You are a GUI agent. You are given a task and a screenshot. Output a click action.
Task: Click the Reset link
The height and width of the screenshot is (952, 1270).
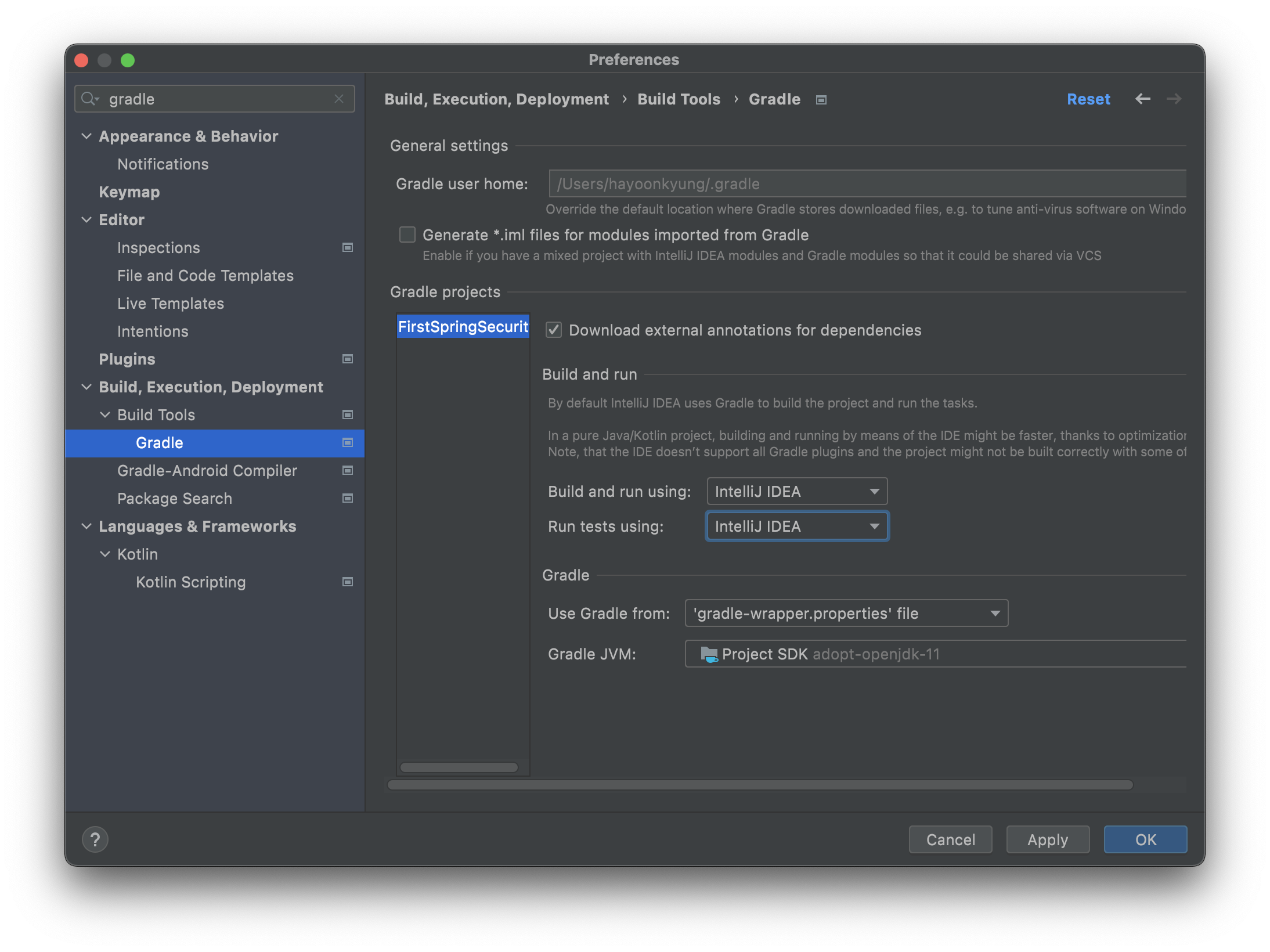pyautogui.click(x=1088, y=99)
